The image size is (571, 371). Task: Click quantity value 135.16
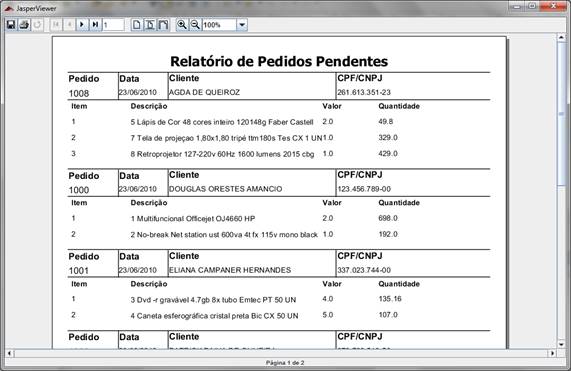pos(390,299)
